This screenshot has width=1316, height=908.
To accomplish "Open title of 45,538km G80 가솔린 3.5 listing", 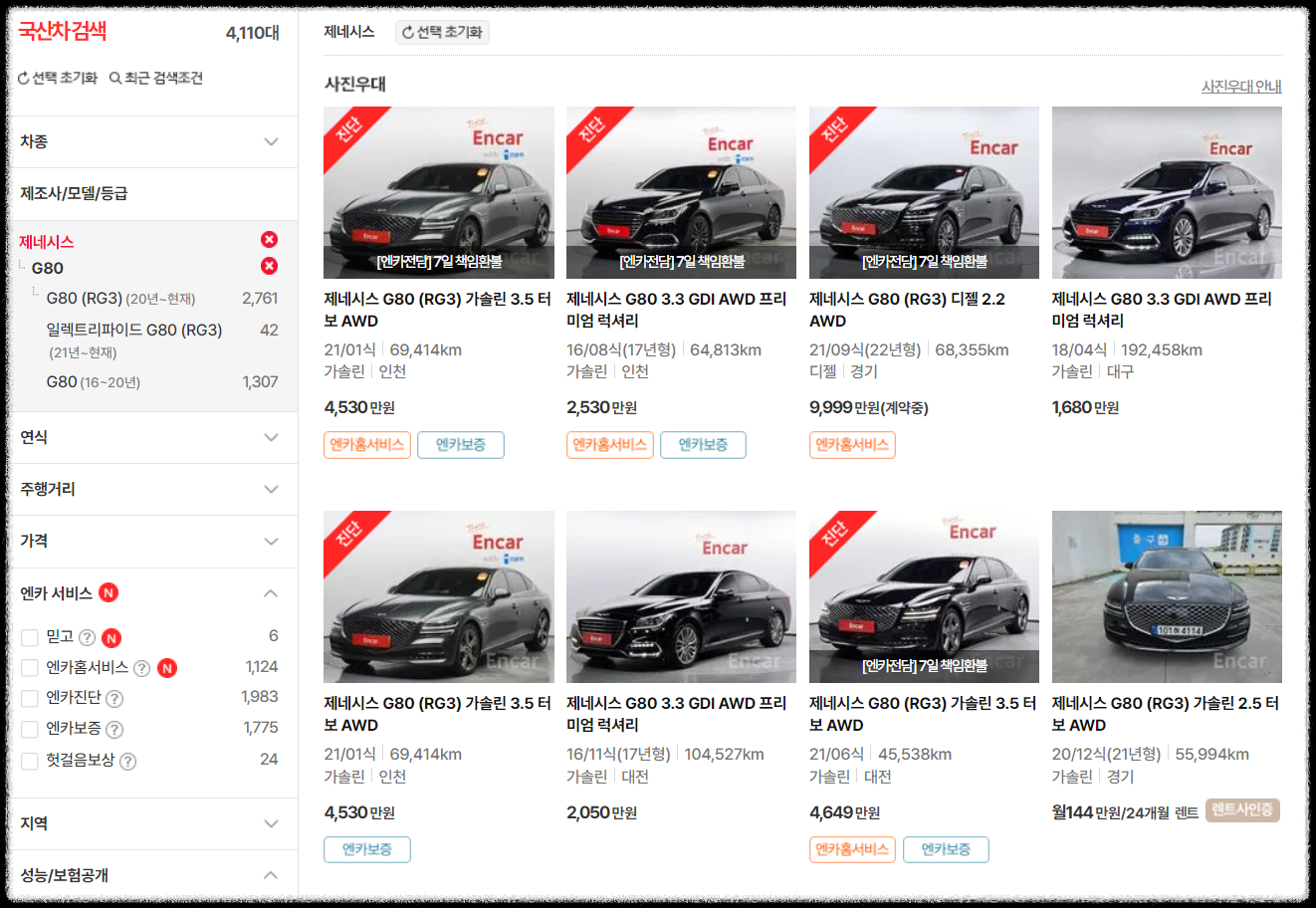I will point(923,714).
